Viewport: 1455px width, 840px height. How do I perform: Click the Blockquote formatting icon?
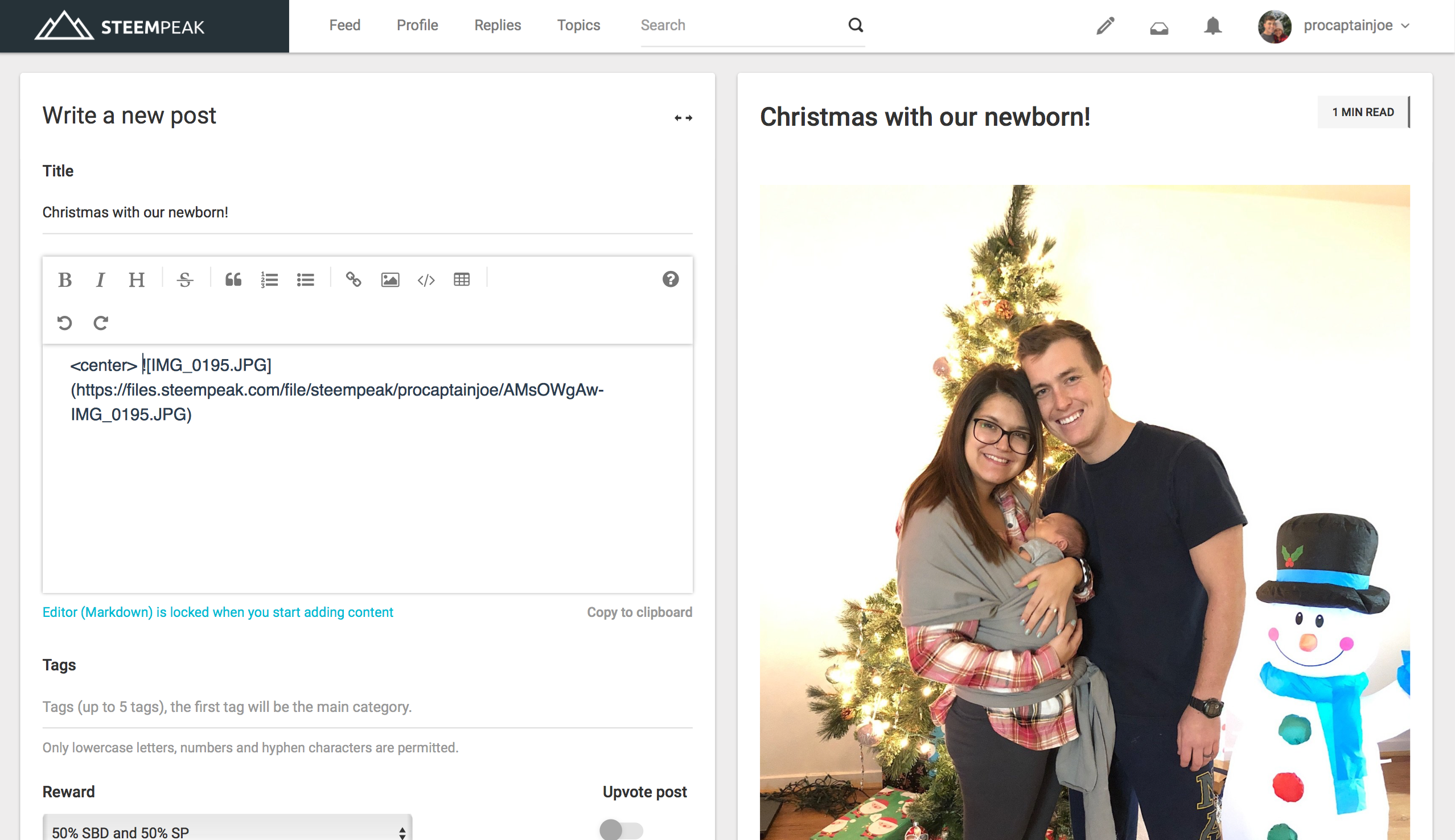233,279
